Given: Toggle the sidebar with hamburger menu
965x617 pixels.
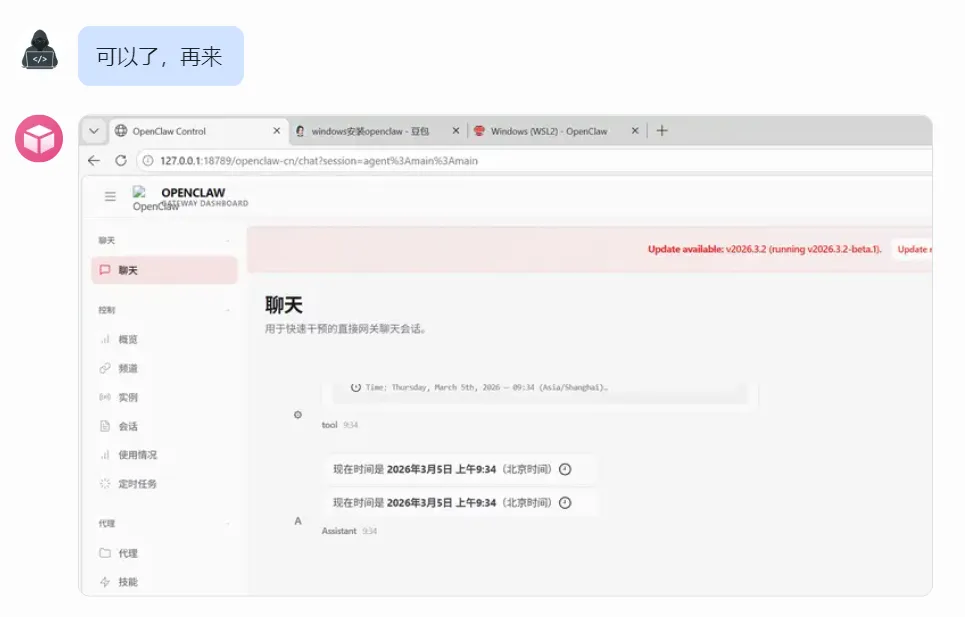Looking at the screenshot, I should (x=109, y=197).
